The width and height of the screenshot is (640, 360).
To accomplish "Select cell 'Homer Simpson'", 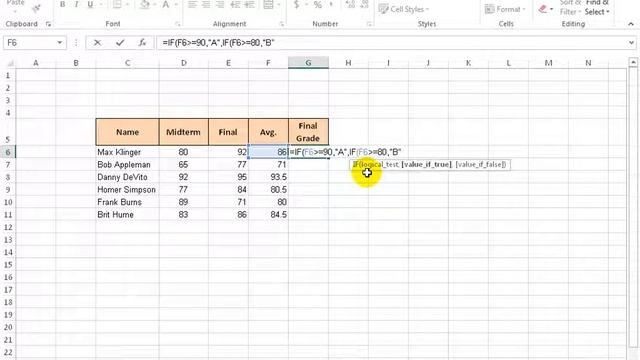I will (127, 190).
